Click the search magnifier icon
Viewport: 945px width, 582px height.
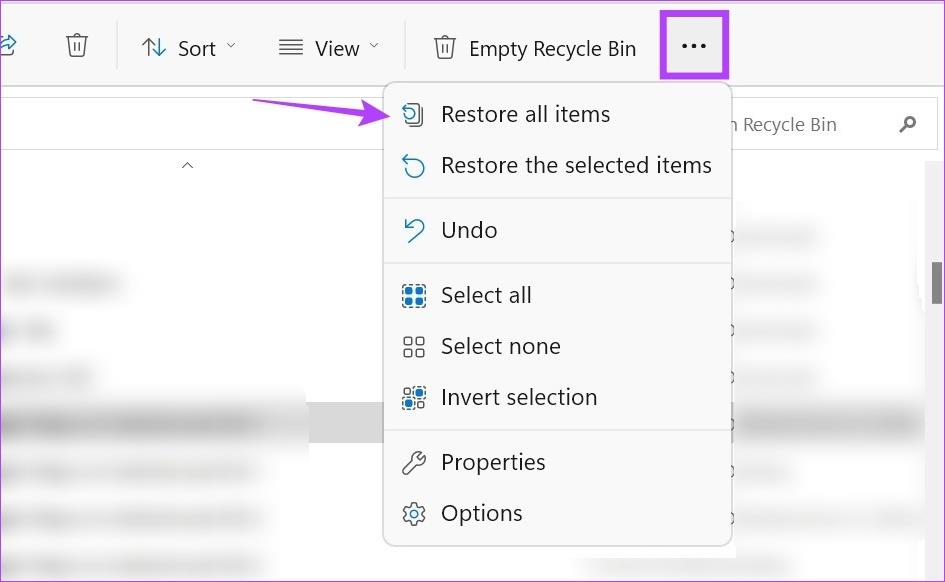coord(907,124)
